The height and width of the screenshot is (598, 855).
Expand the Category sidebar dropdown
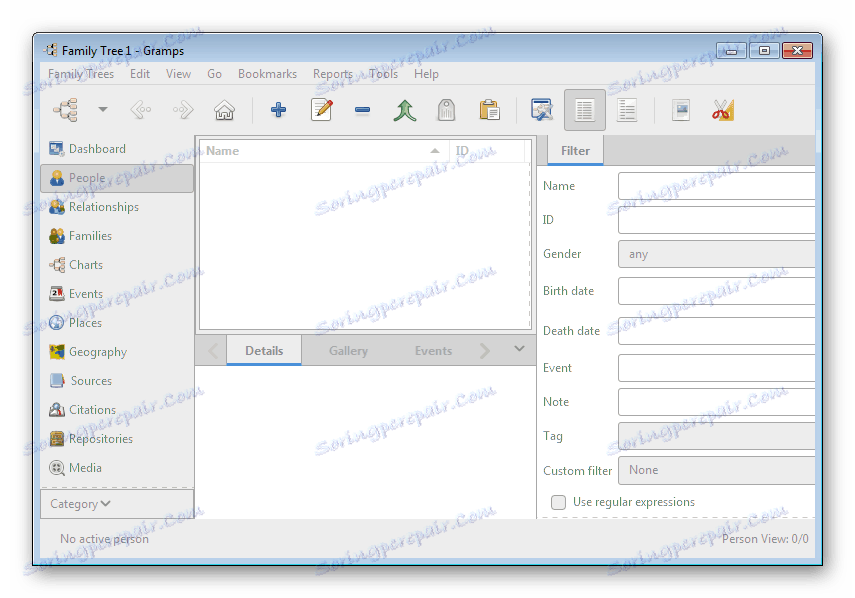pyautogui.click(x=117, y=504)
